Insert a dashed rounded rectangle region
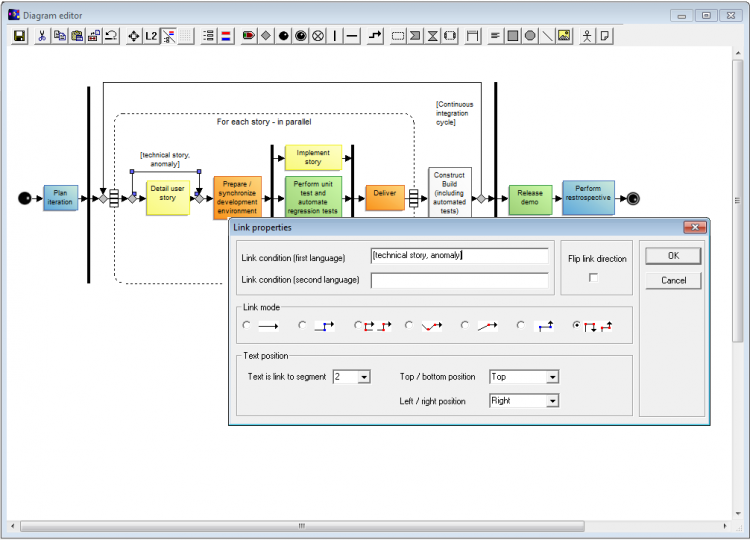Screen dimensions: 750x540 click(398, 36)
